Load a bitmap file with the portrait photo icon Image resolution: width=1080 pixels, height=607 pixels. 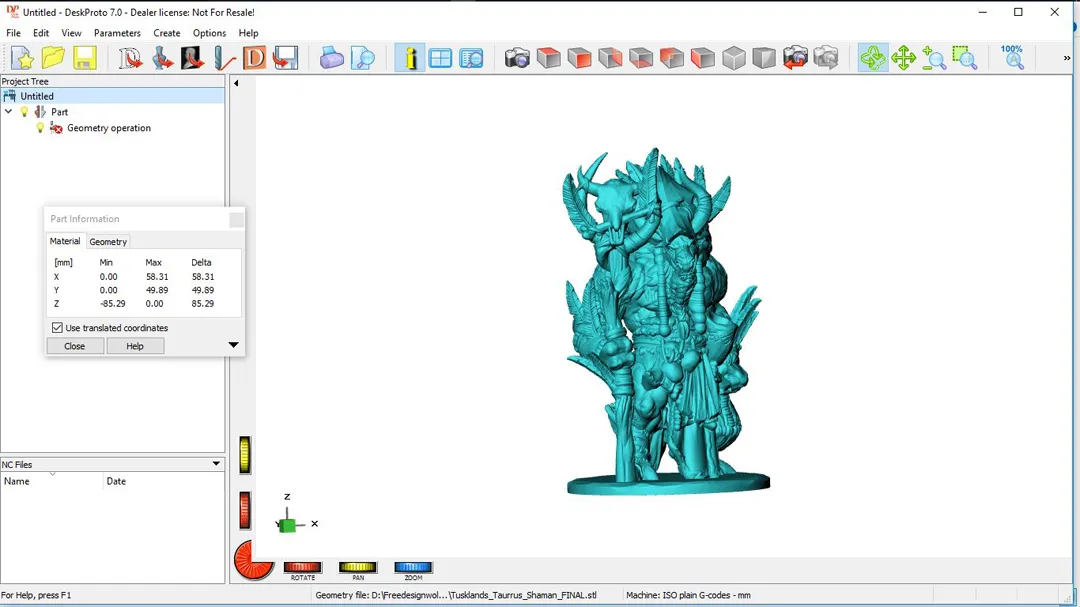[x=193, y=59]
